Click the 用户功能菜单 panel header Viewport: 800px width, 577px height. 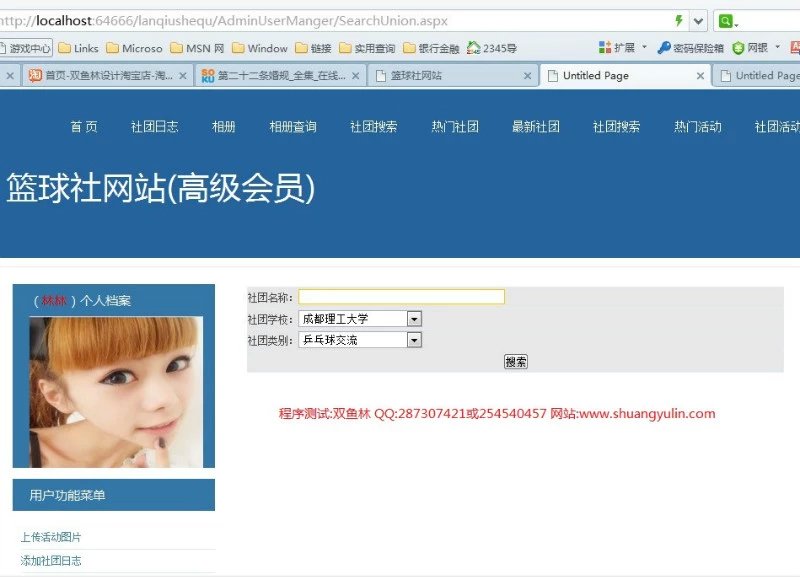pyautogui.click(x=114, y=495)
